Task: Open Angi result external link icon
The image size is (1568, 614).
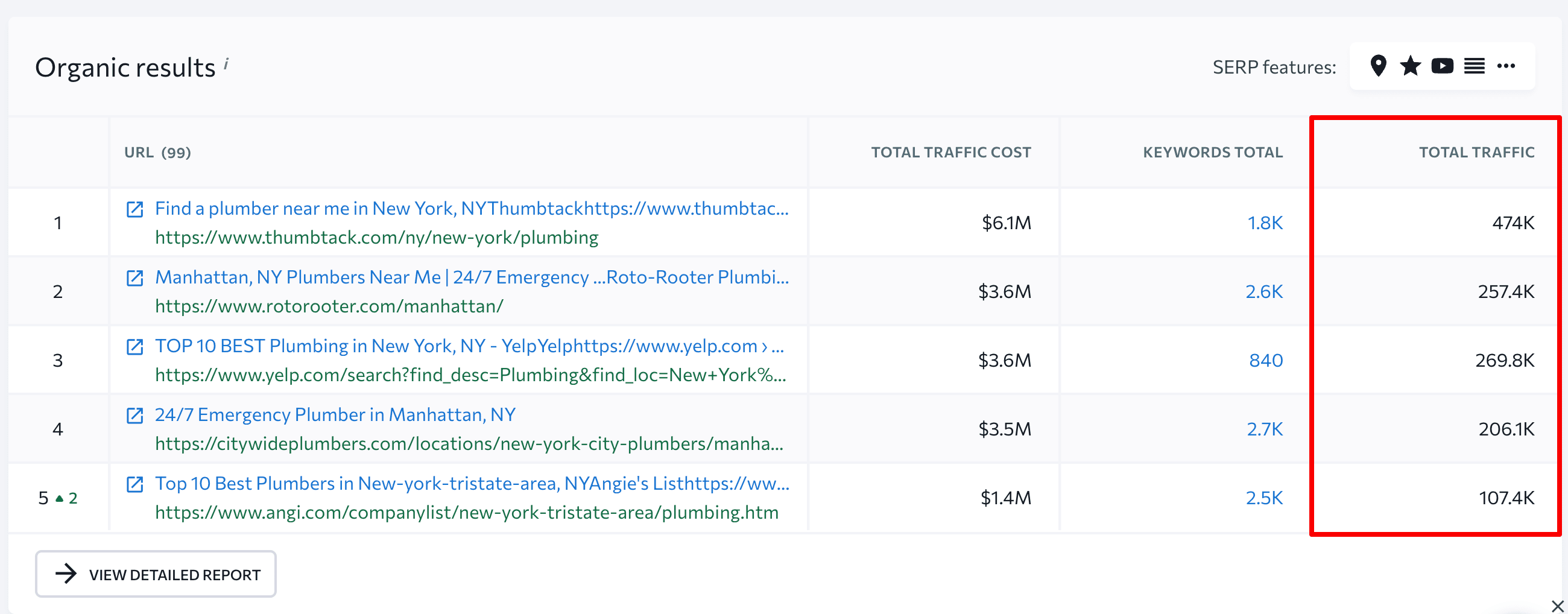Action: tap(134, 484)
